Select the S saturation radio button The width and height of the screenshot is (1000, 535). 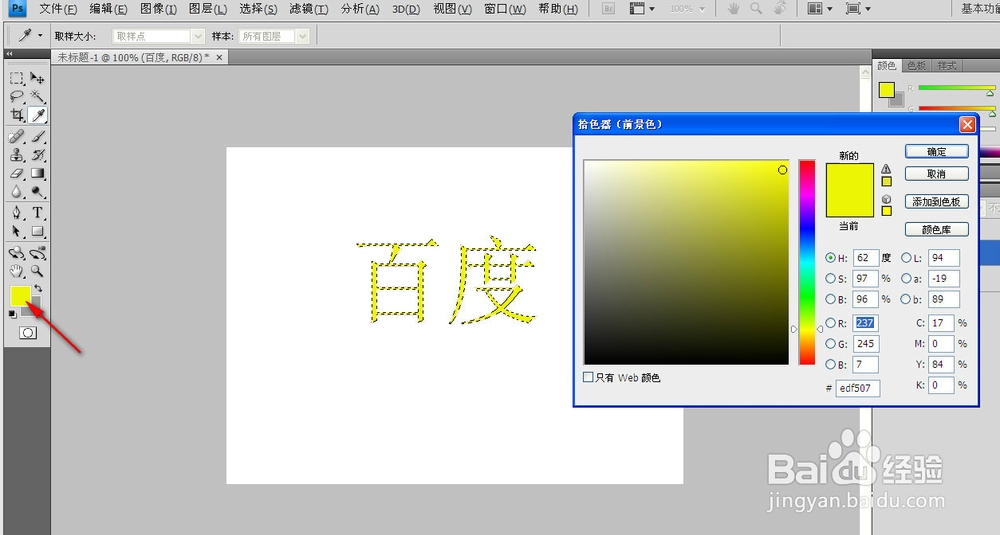click(x=830, y=279)
